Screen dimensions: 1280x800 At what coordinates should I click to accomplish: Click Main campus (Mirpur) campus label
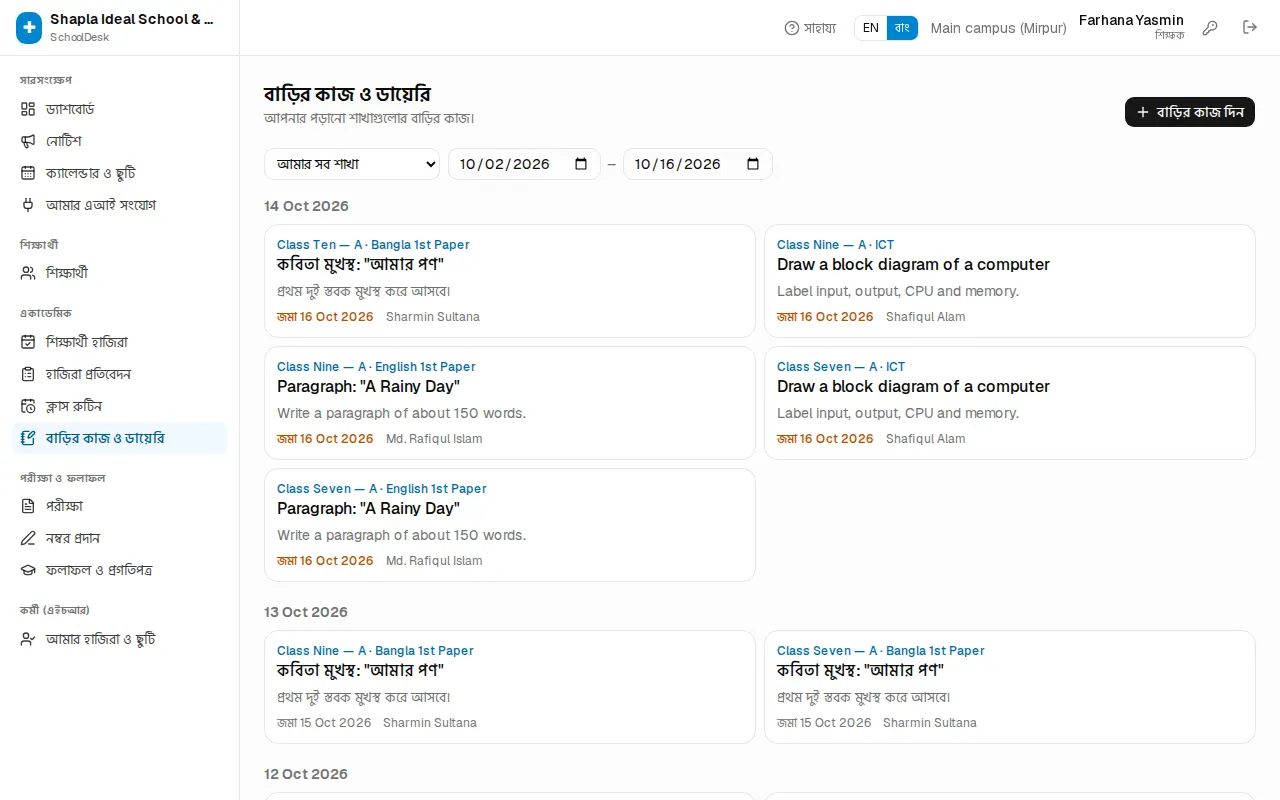(x=998, y=28)
